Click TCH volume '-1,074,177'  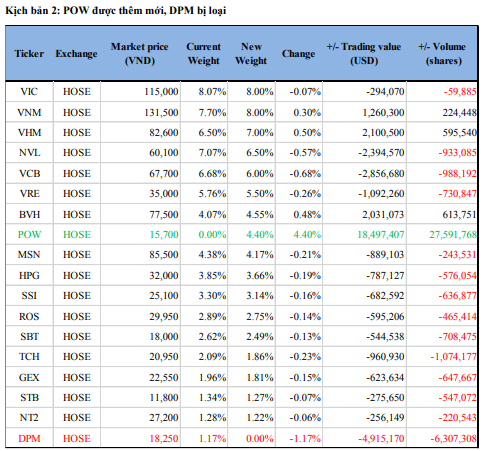[453, 357]
